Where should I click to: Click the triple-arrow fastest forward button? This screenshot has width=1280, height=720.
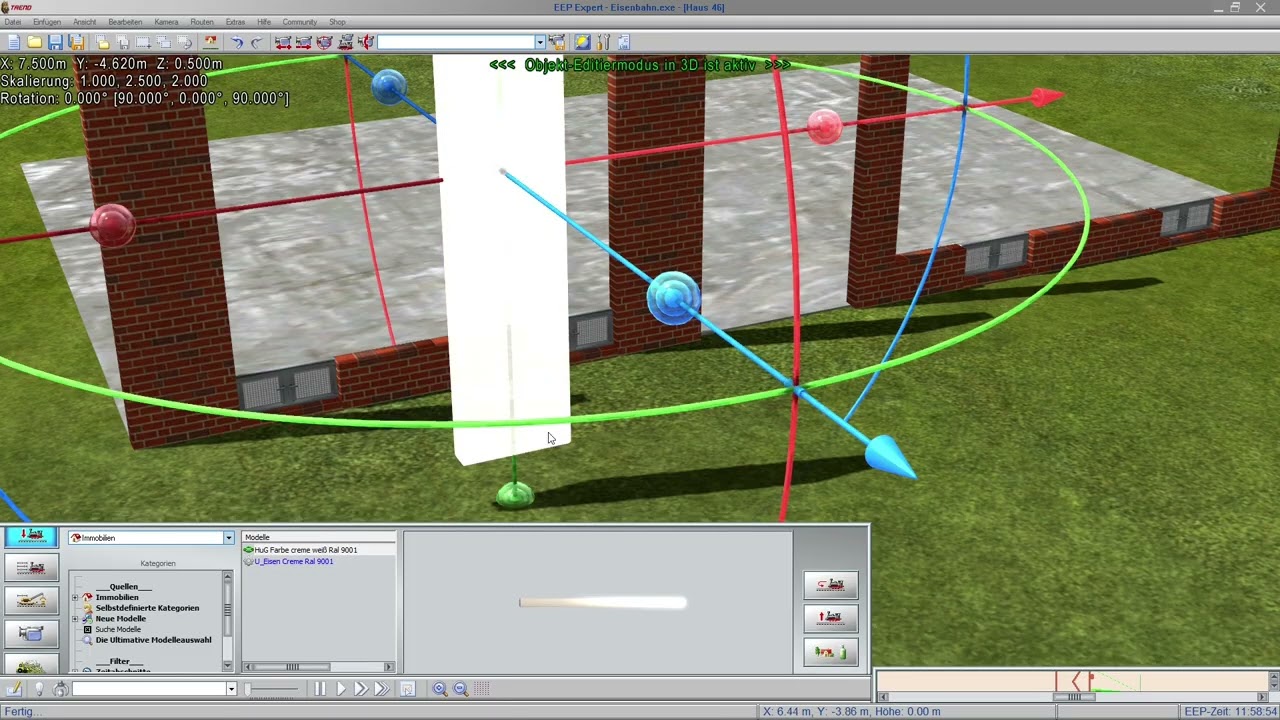382,688
